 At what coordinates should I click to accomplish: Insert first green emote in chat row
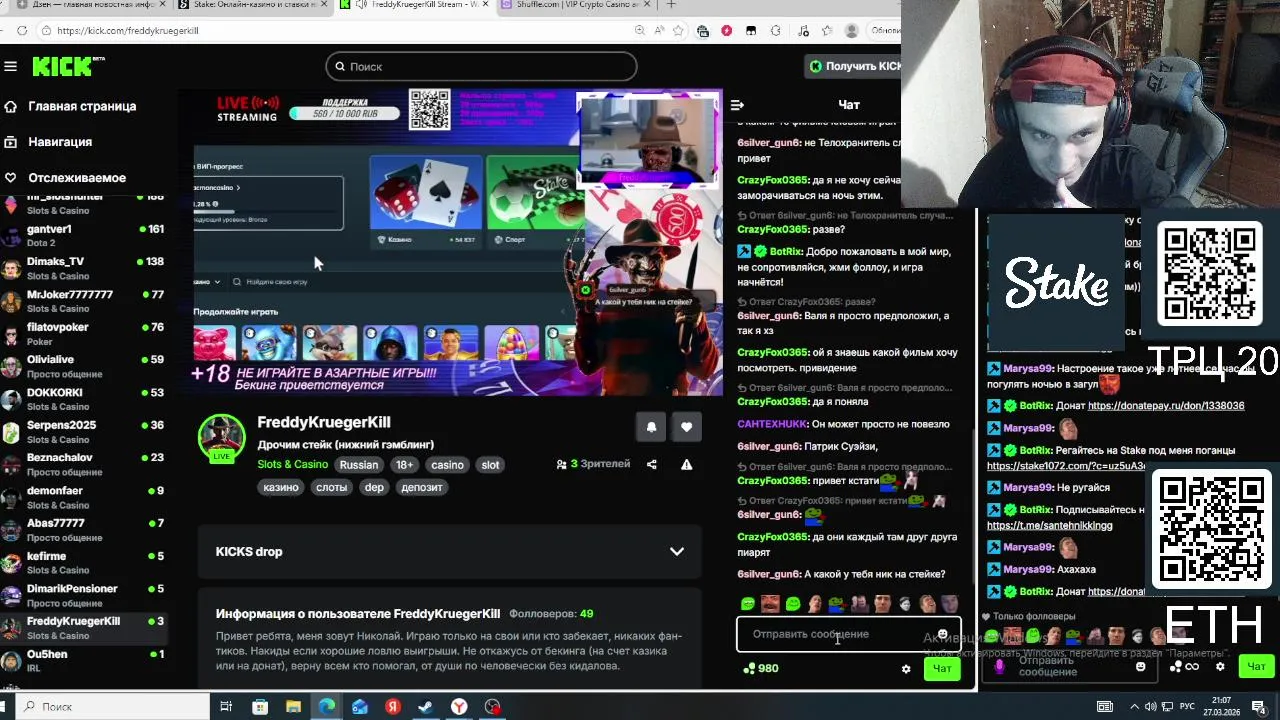(x=747, y=604)
